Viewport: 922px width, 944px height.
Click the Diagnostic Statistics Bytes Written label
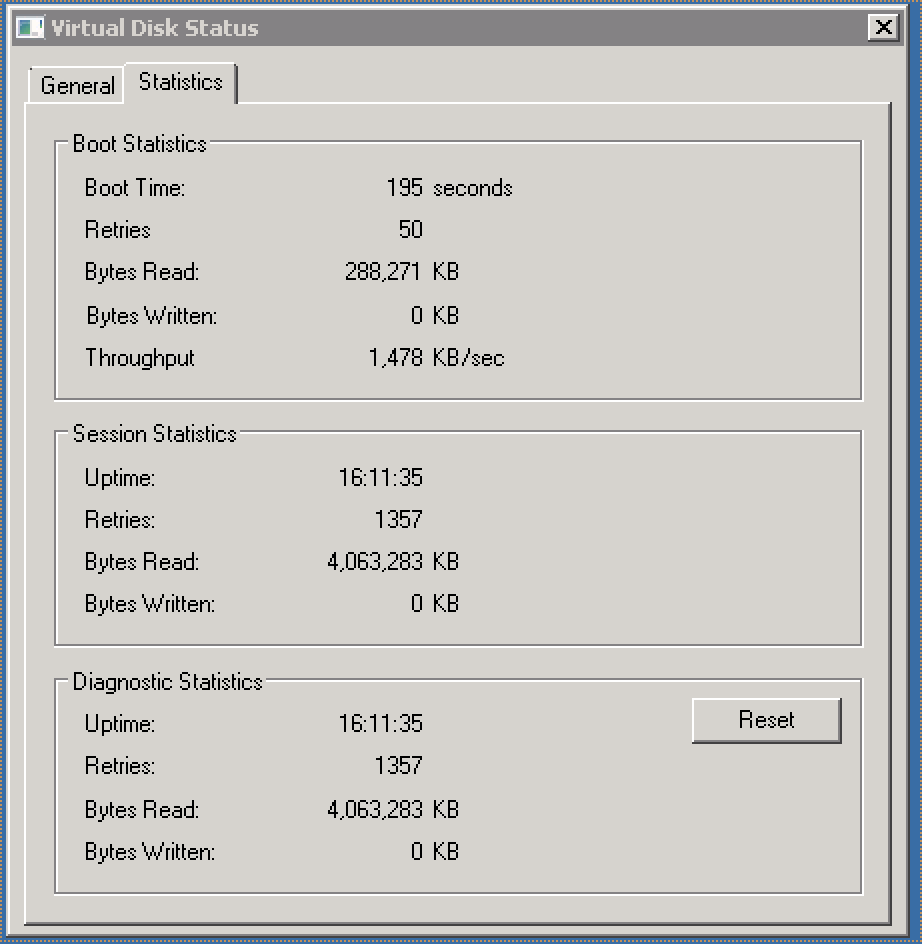point(150,852)
